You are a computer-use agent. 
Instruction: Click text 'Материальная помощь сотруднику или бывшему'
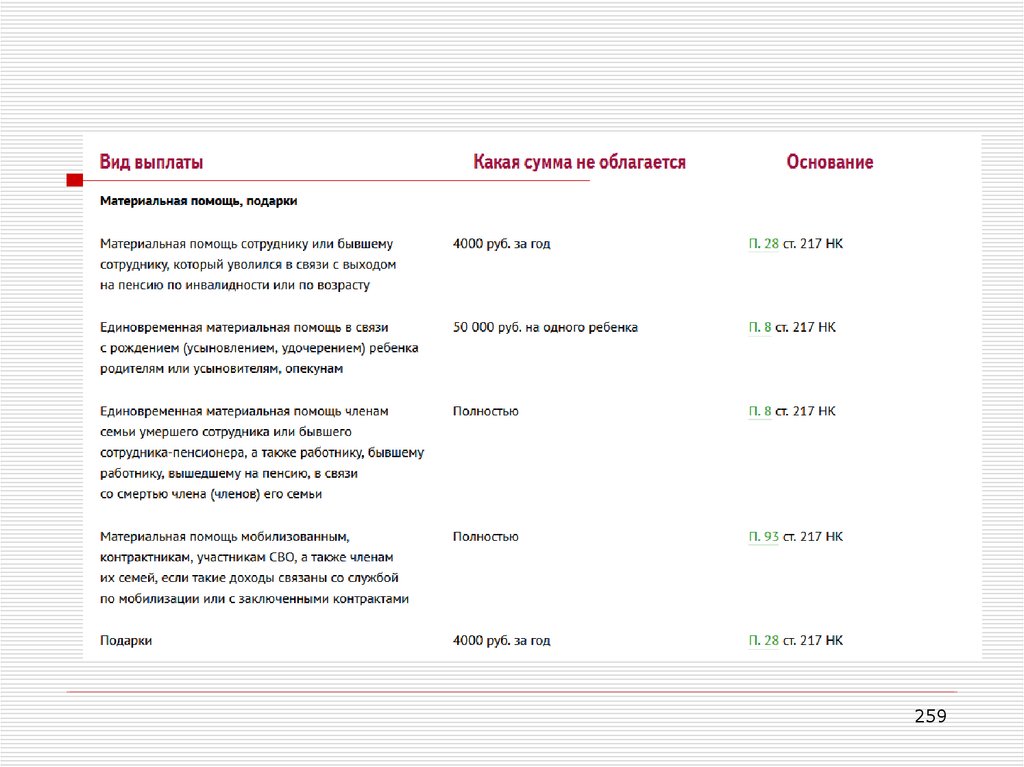coord(246,244)
